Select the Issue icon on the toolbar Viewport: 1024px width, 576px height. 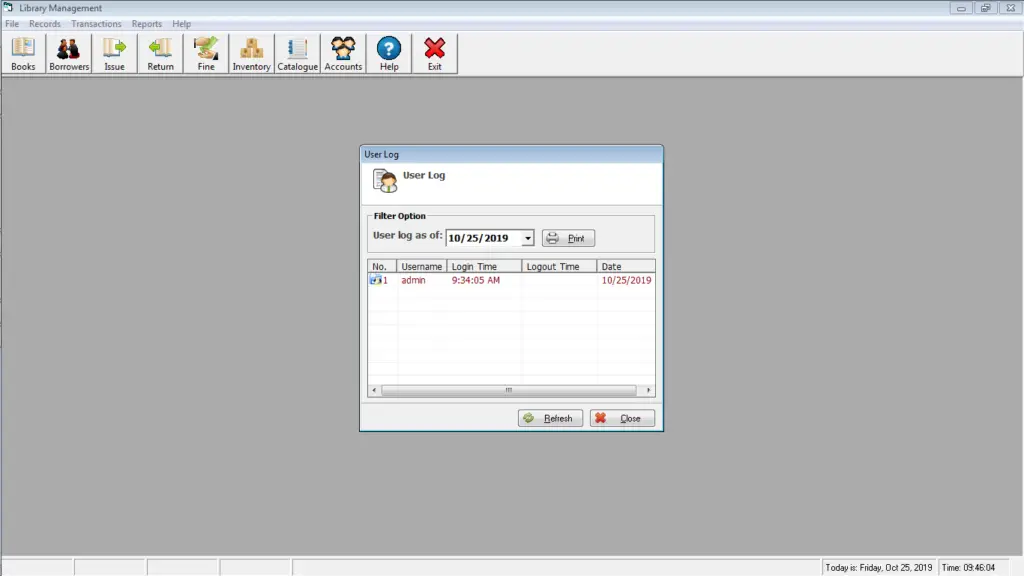(x=114, y=52)
